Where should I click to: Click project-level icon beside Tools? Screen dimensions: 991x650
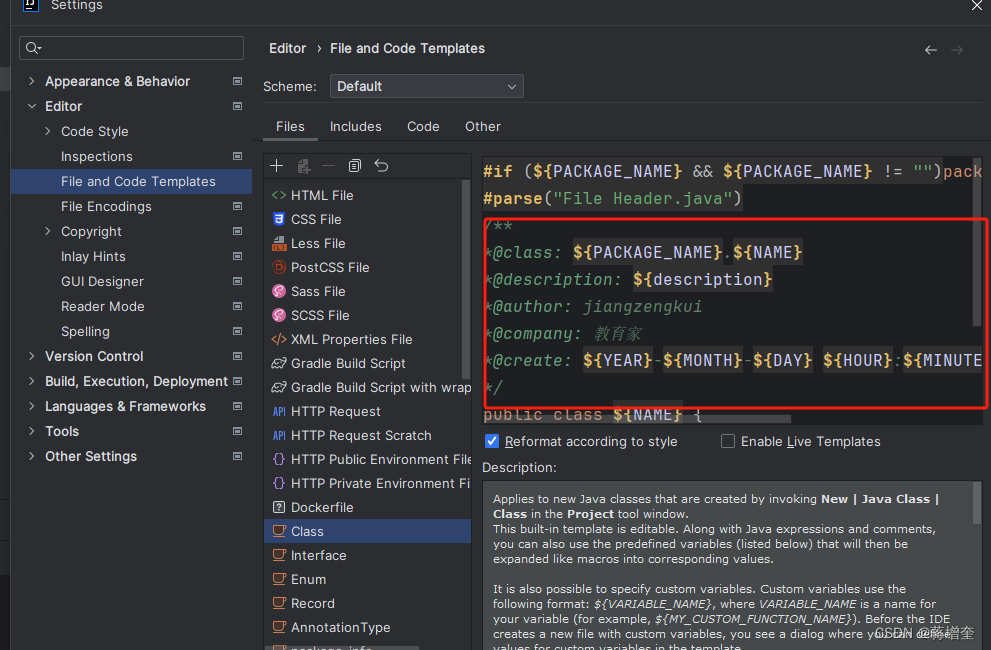238,431
